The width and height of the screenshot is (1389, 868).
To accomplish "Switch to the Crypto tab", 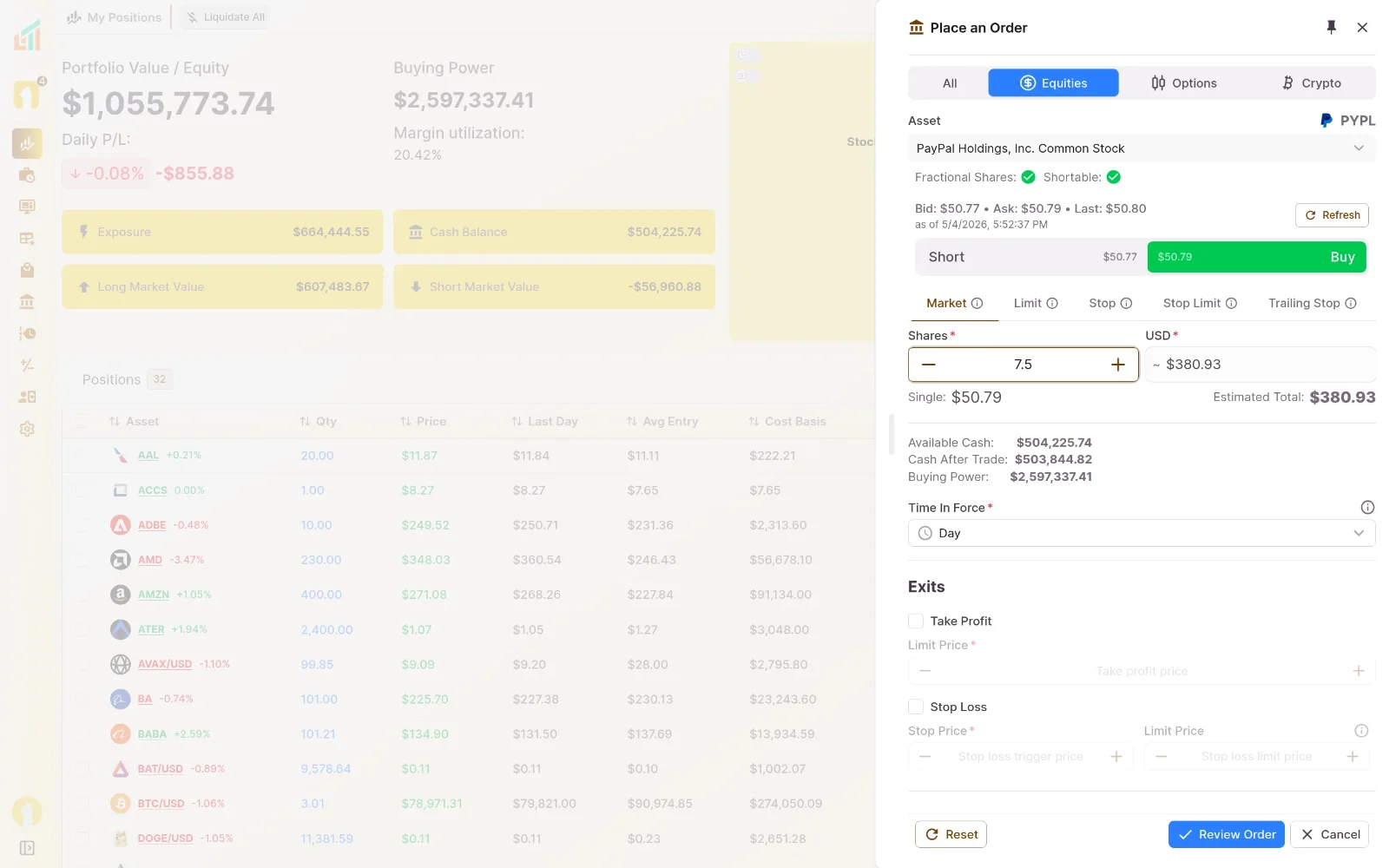I will coord(1311,83).
